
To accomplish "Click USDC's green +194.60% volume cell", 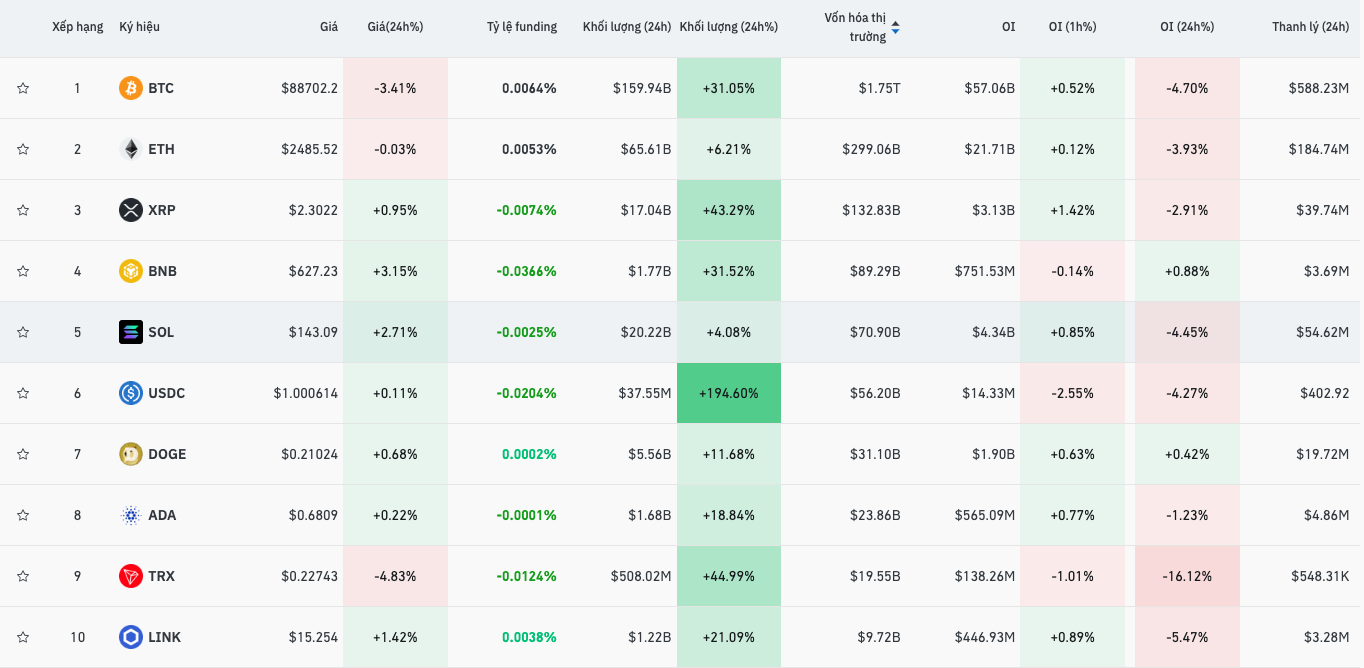I will click(728, 393).
